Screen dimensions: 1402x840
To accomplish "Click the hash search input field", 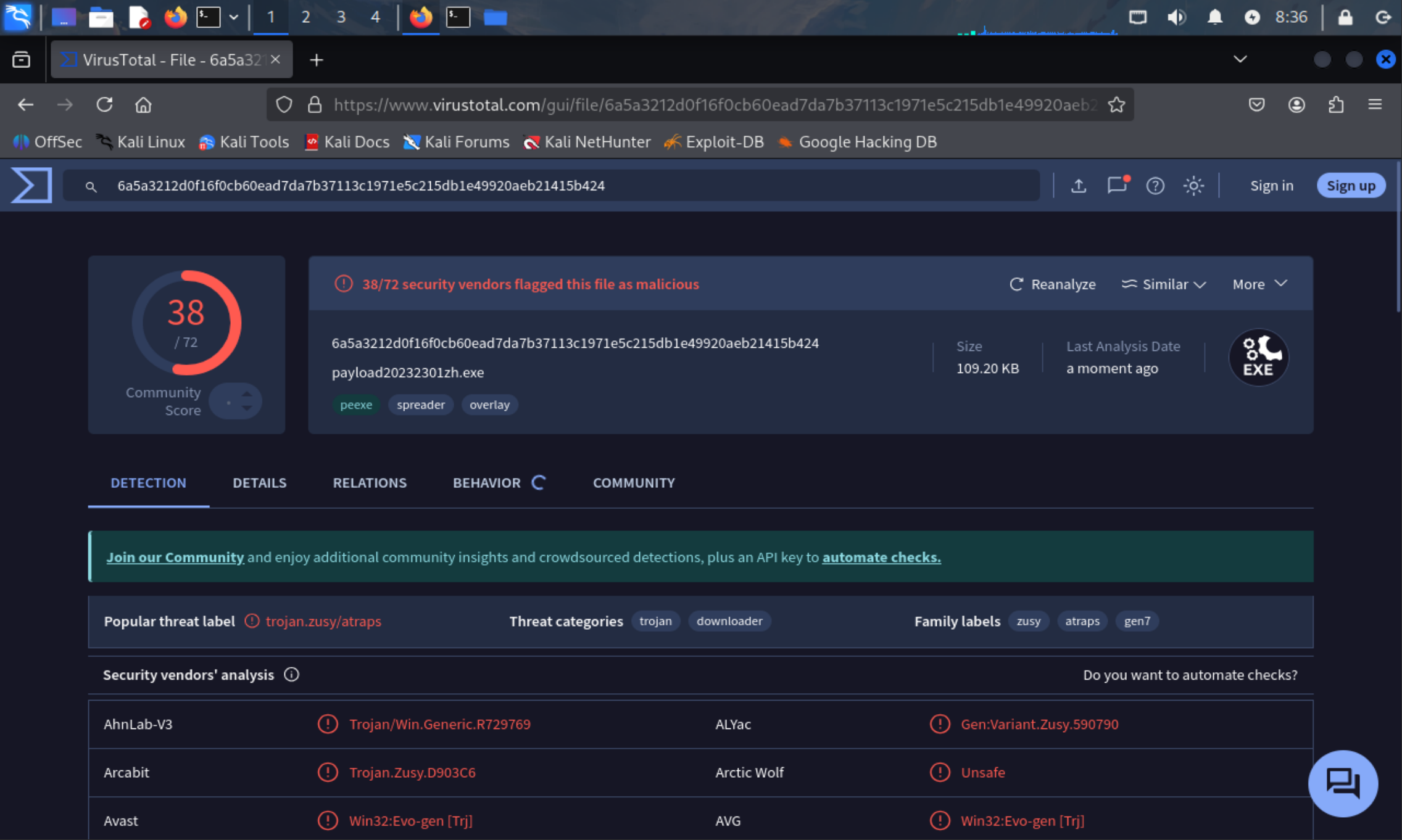I will point(555,186).
